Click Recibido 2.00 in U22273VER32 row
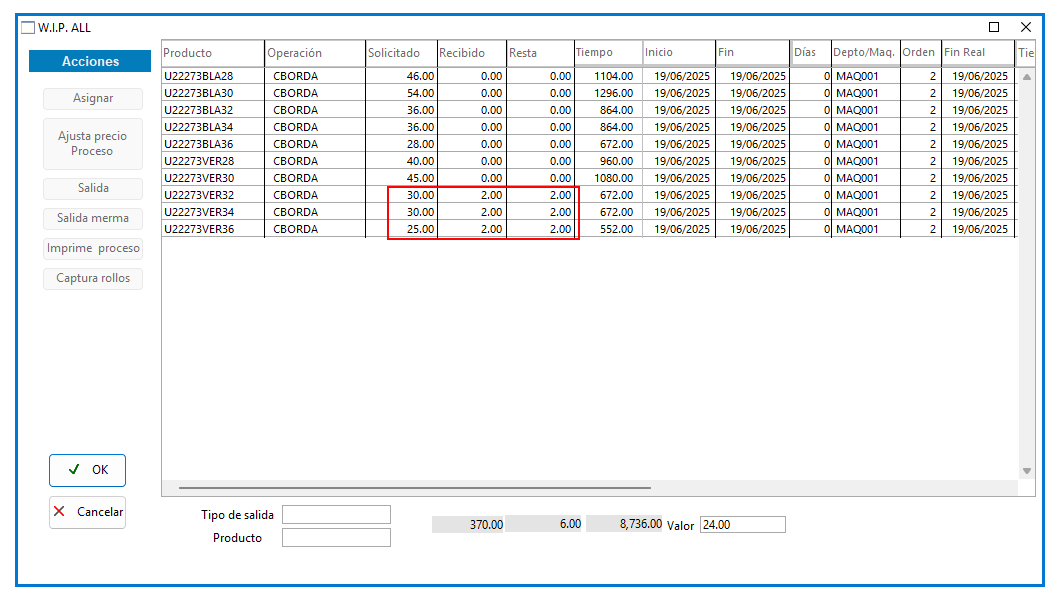 coord(492,195)
